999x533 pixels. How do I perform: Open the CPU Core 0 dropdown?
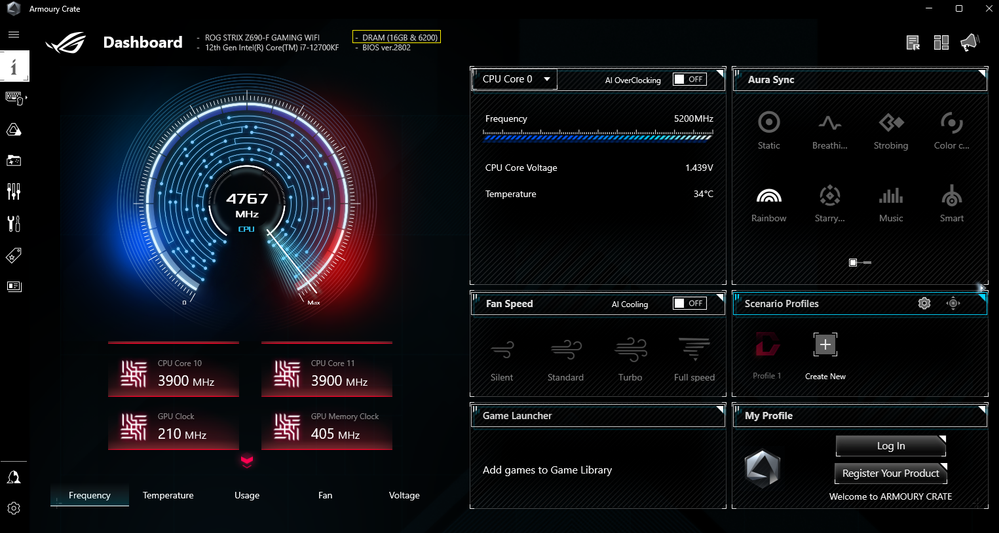click(x=515, y=80)
